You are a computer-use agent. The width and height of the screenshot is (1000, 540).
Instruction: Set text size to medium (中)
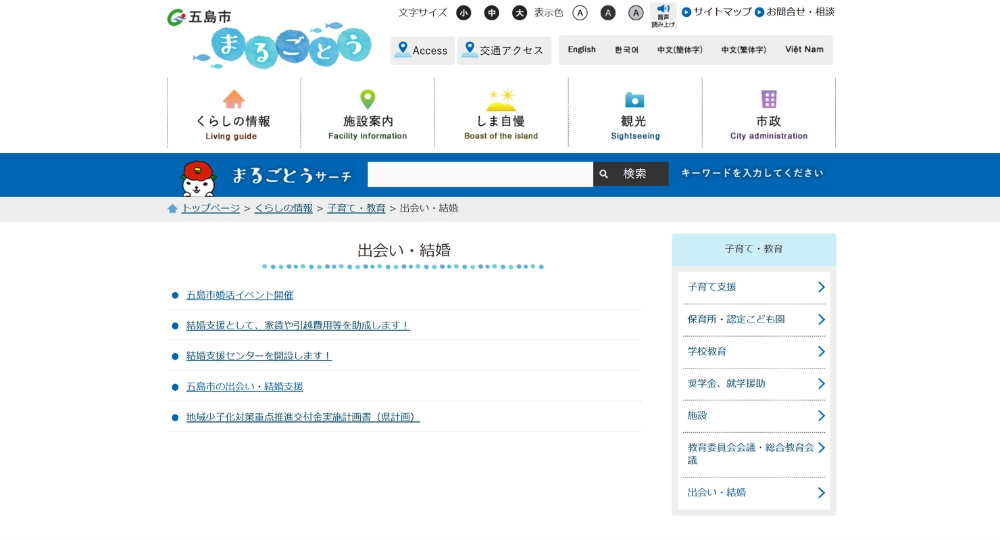pyautogui.click(x=492, y=13)
